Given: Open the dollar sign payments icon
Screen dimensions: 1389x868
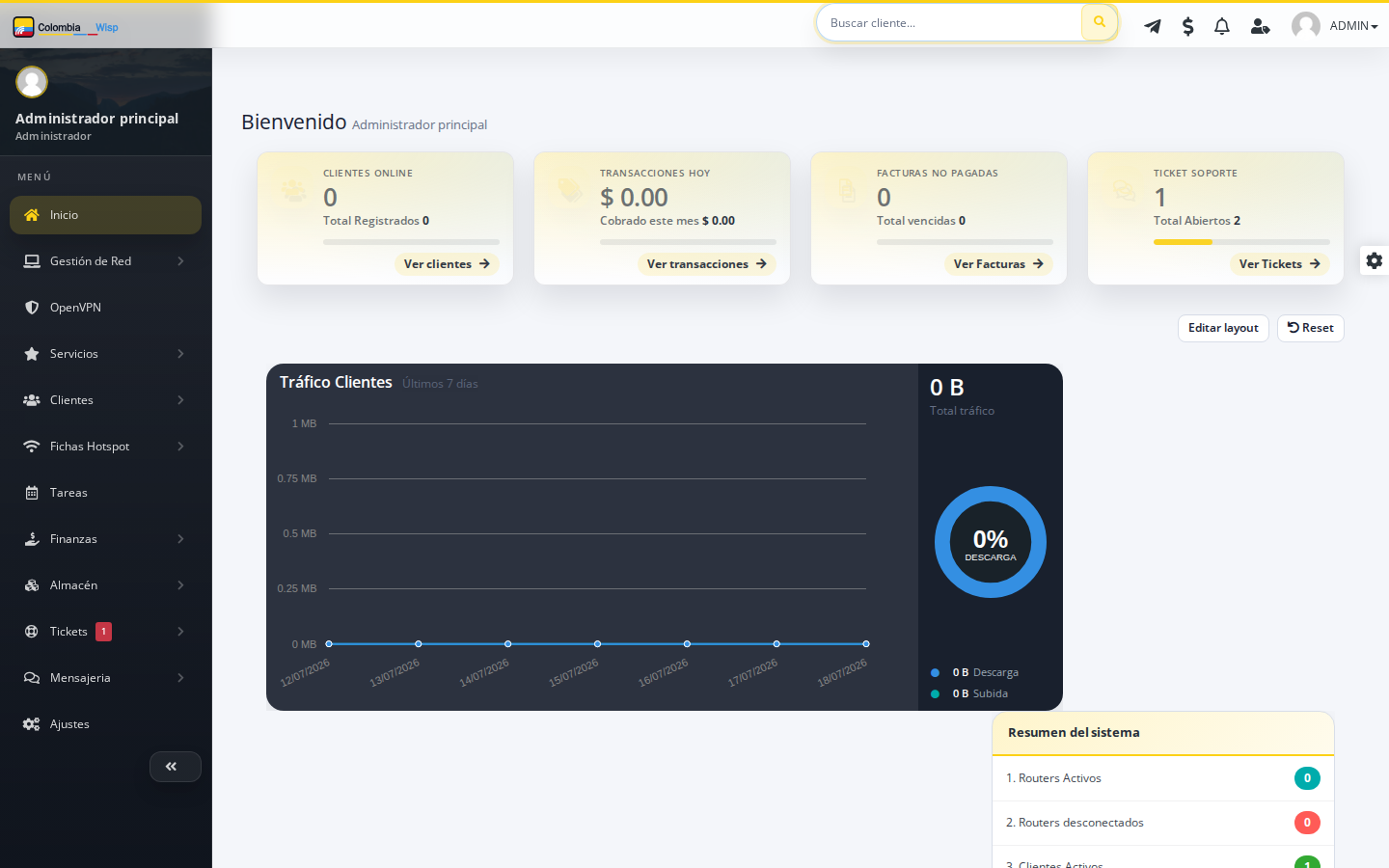Looking at the screenshot, I should pos(1188,26).
